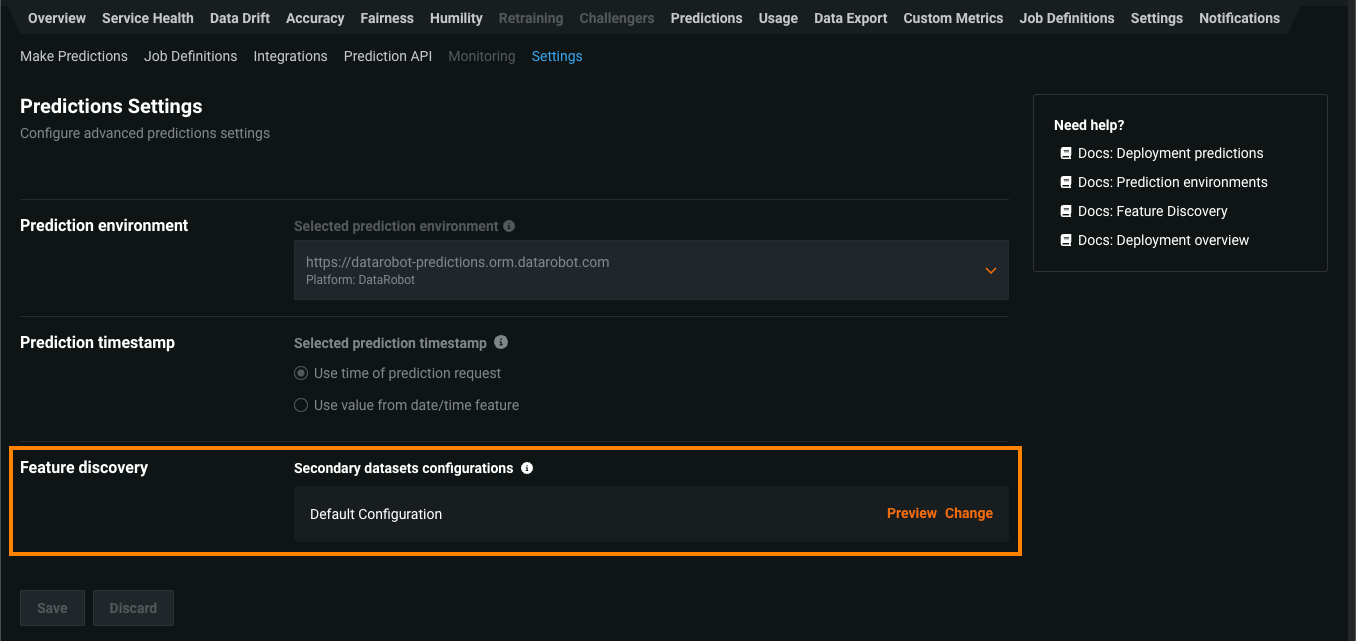Viewport: 1356px width, 641px height.
Task: Open the Custom Metrics tab
Action: click(953, 18)
